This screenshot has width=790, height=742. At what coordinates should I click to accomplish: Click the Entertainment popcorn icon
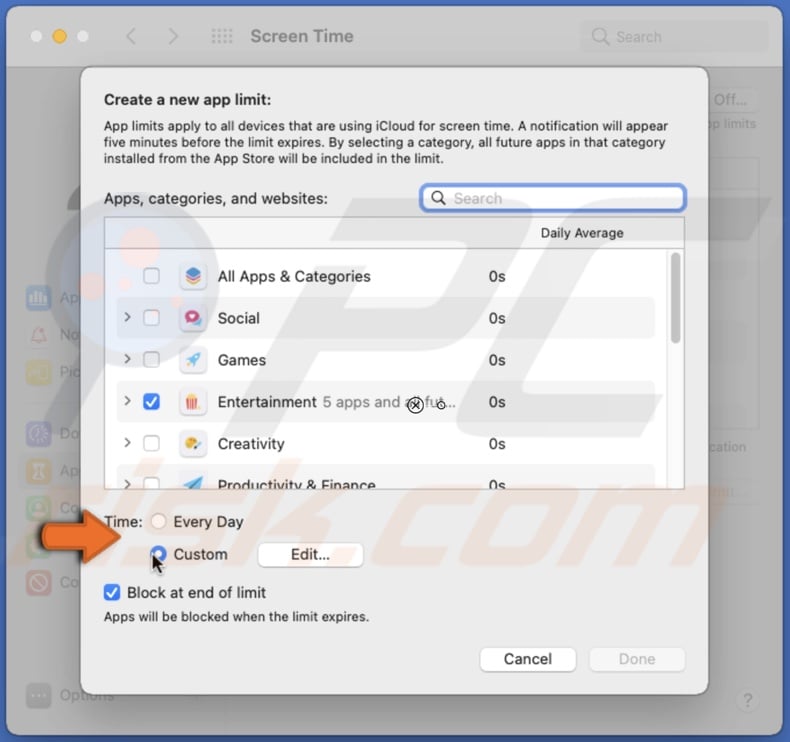click(x=193, y=401)
